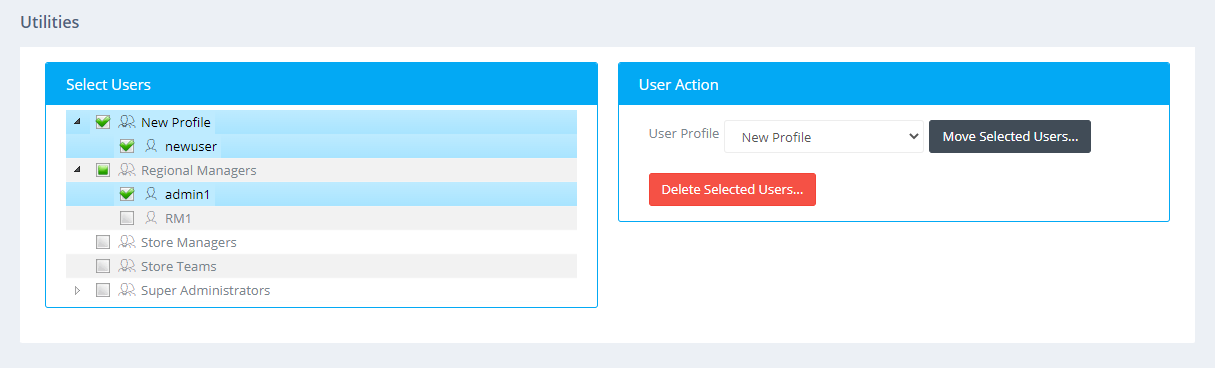Click the New Profile group icon
The image size is (1215, 368).
point(127,122)
